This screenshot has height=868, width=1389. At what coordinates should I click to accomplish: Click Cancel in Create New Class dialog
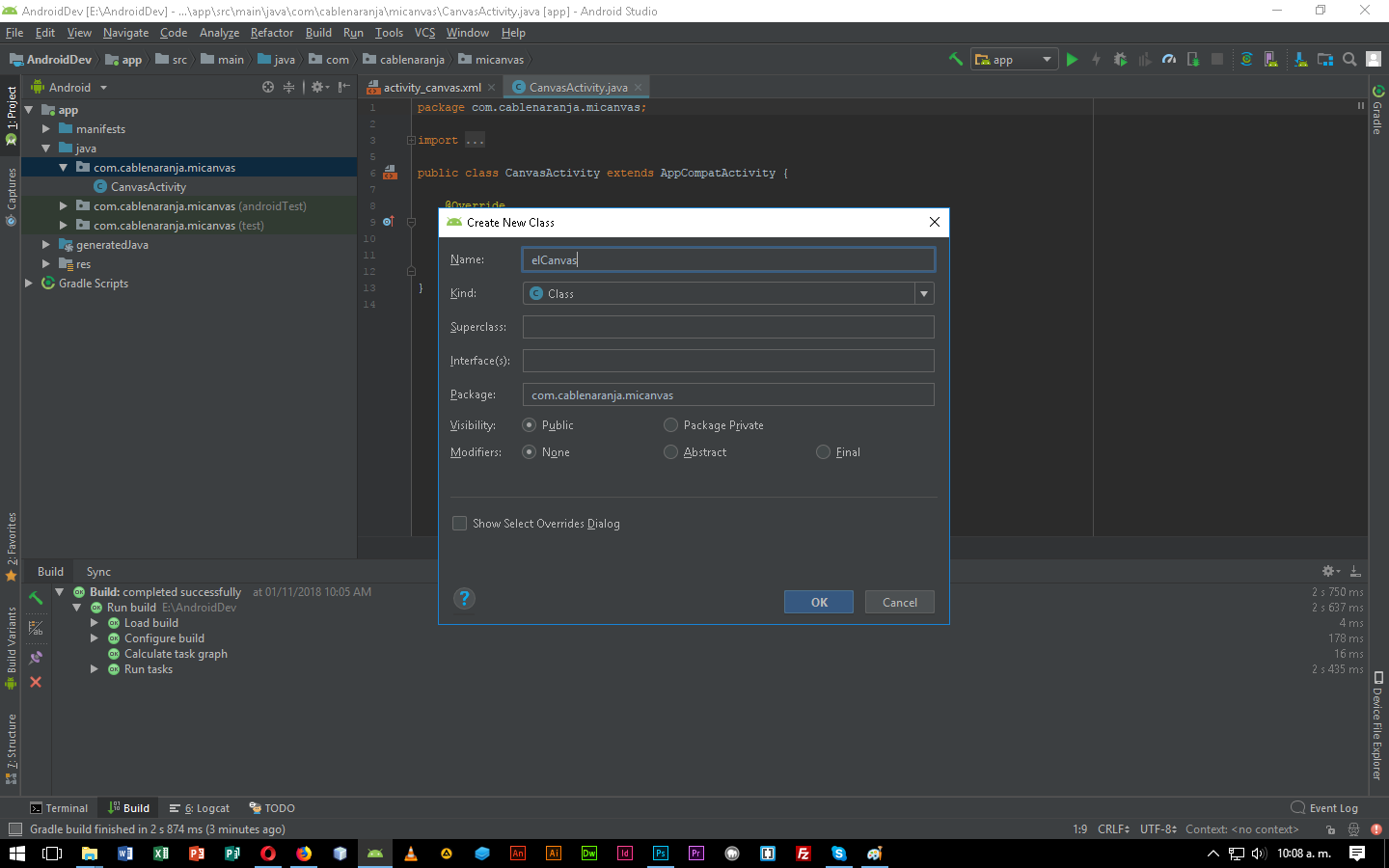900,602
